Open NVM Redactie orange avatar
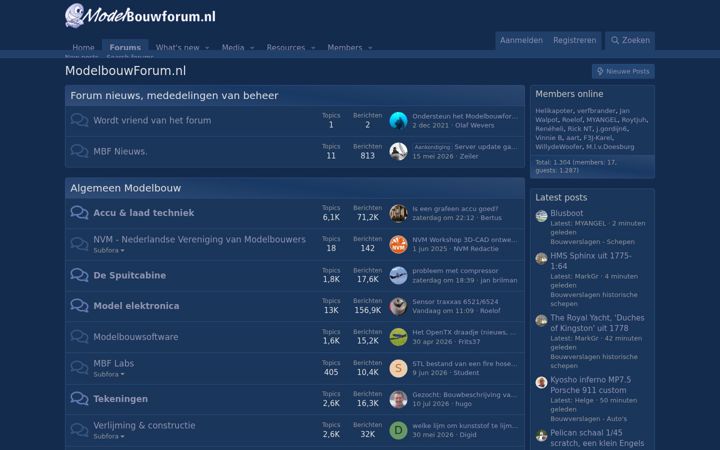This screenshot has height=450, width=720. (x=398, y=244)
